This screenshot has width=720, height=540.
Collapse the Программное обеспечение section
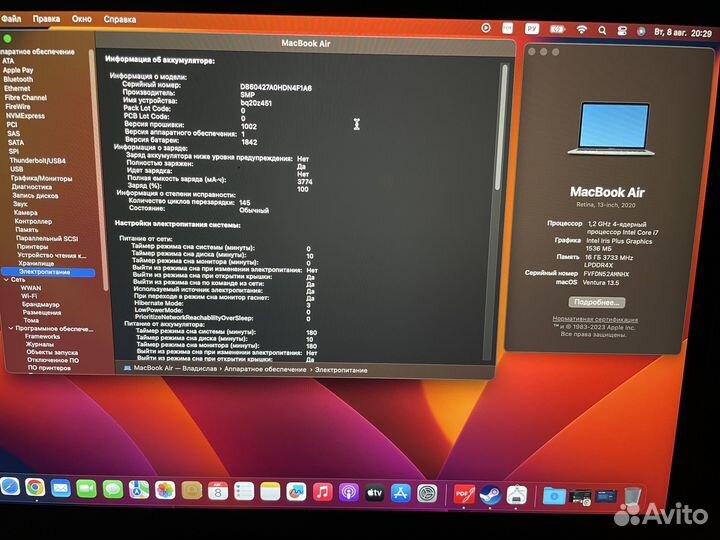(x=11, y=328)
